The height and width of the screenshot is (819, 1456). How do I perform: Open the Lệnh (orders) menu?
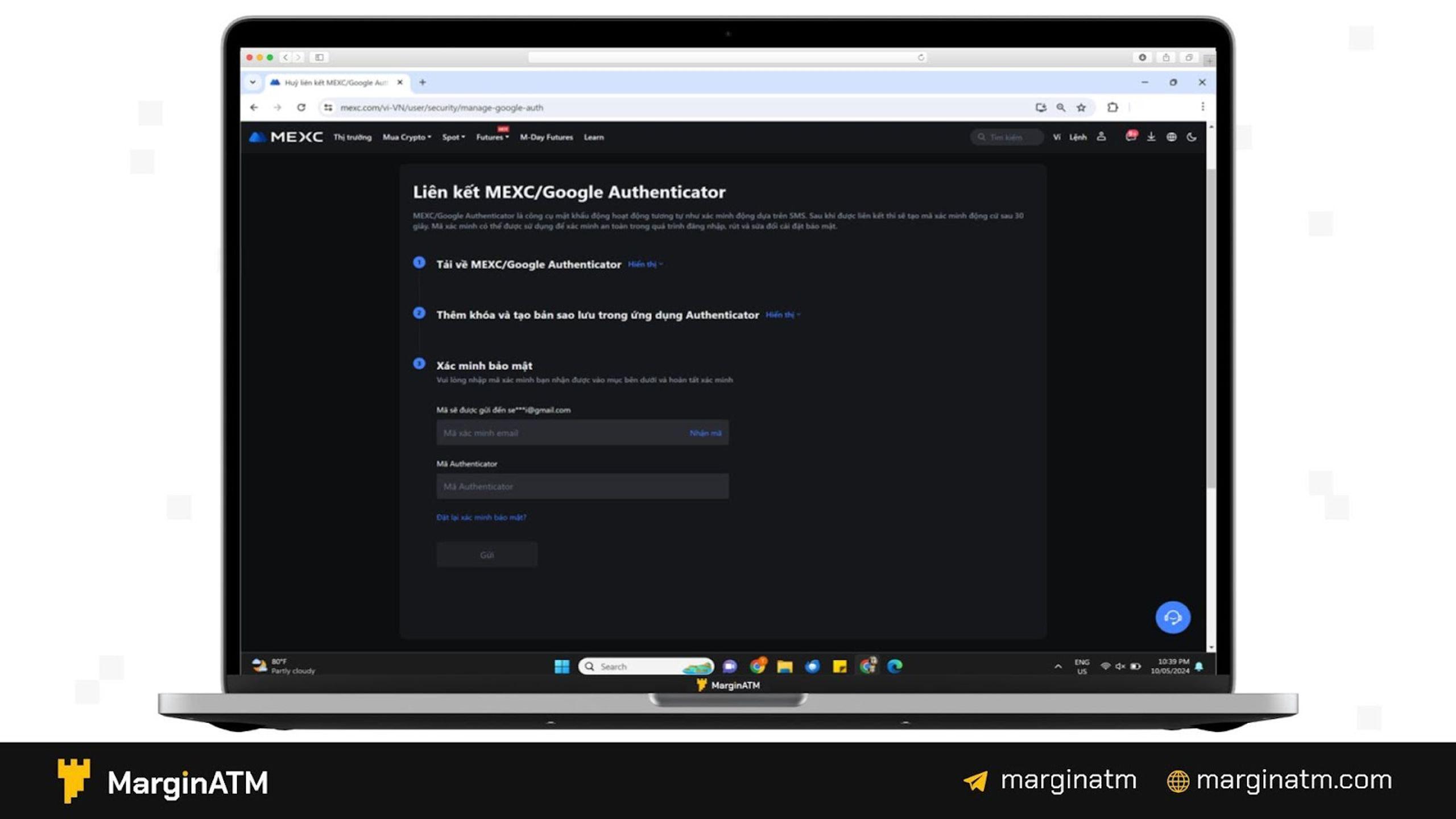point(1078,137)
